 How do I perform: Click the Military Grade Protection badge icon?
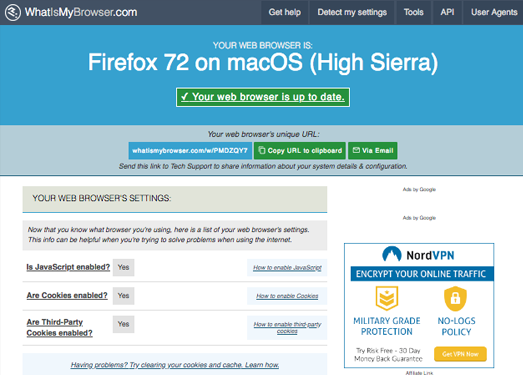pos(387,298)
